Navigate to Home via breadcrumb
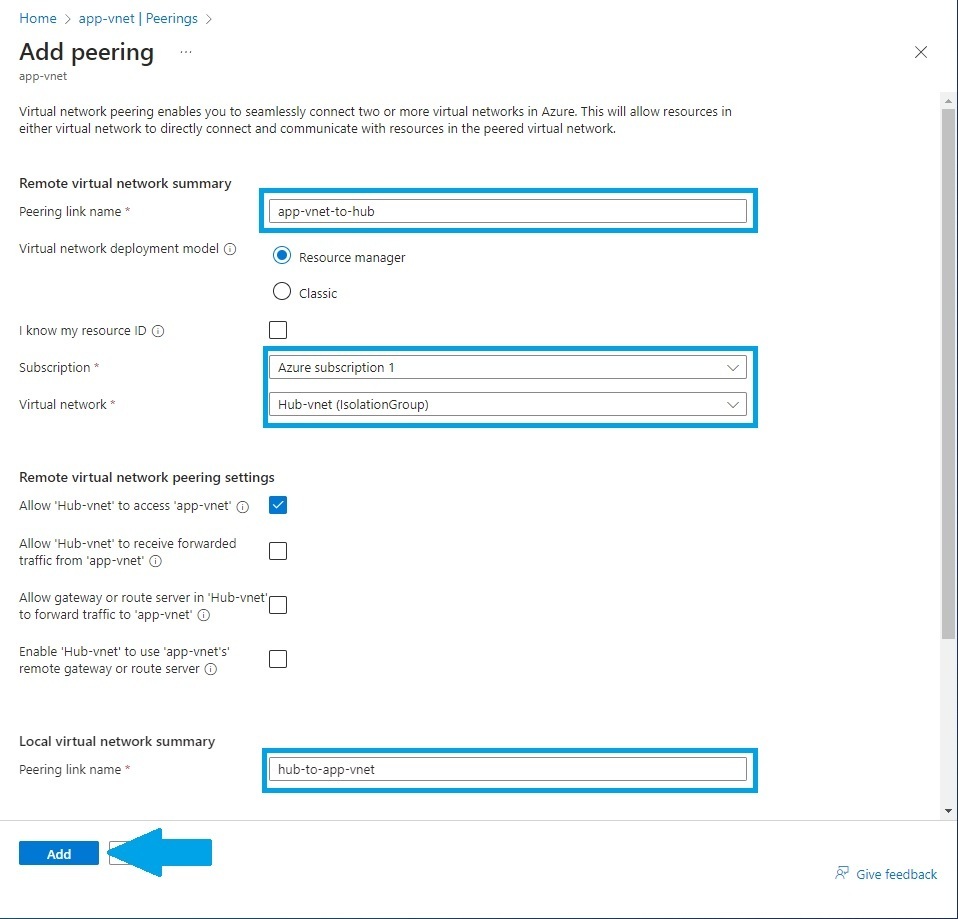This screenshot has height=919, width=958. pos(37,18)
